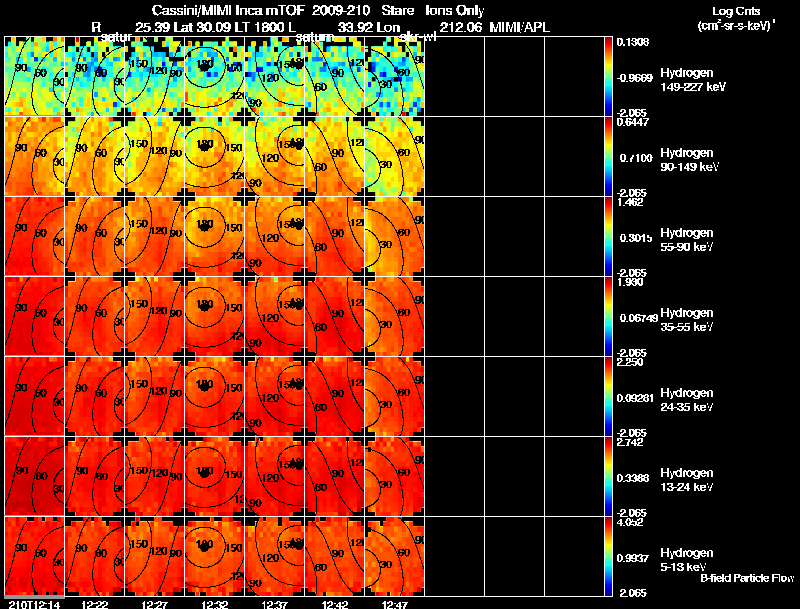This screenshot has width=800, height=609.
Task: Click the '0.06749' colorbar midpoint value
Action: tap(638, 318)
